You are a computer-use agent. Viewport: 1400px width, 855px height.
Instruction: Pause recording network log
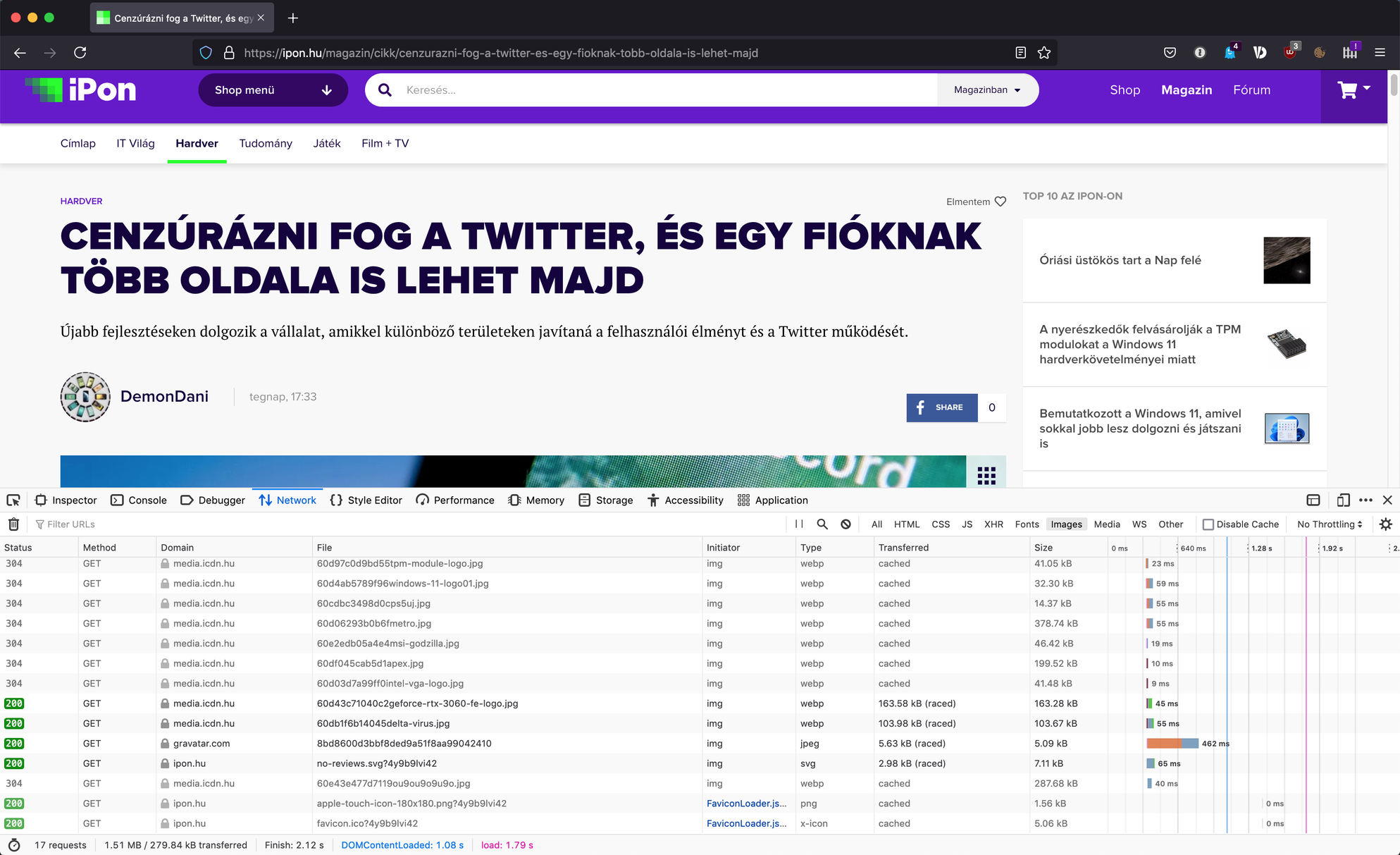799,524
